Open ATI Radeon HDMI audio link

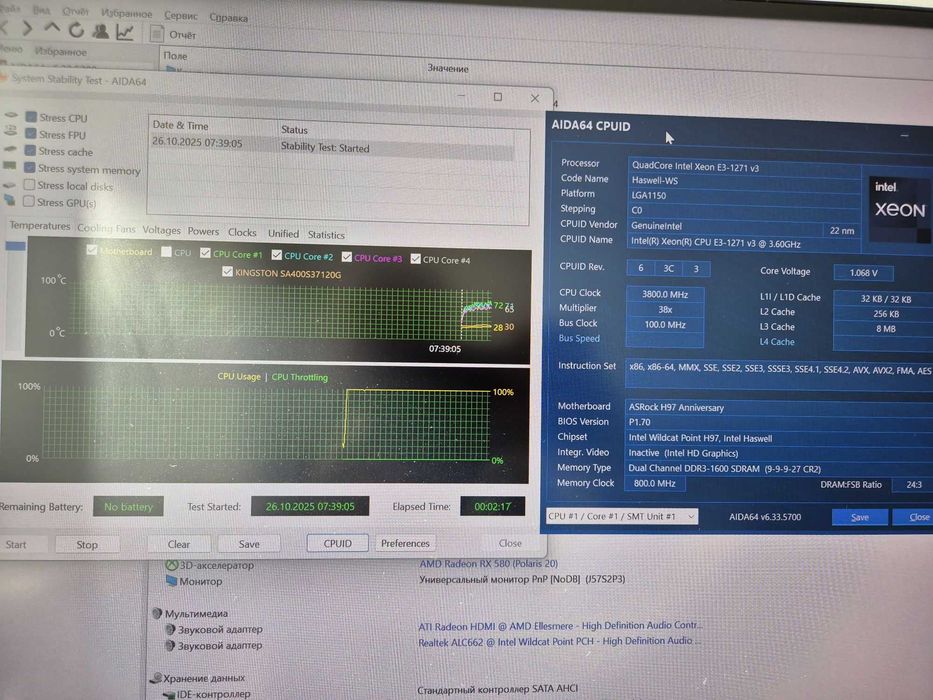(560, 626)
